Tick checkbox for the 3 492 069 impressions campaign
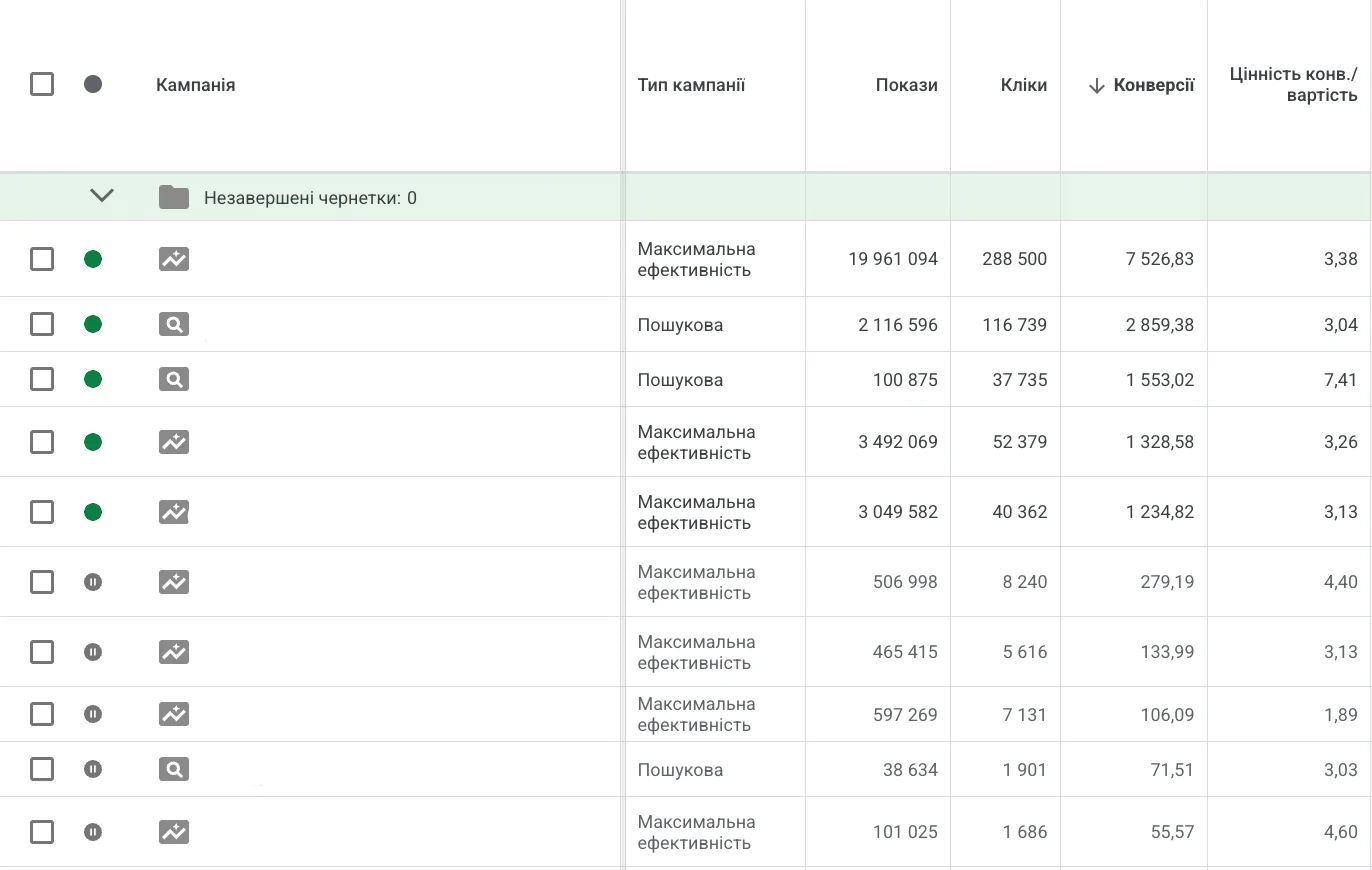This screenshot has height=870, width=1372. point(42,441)
